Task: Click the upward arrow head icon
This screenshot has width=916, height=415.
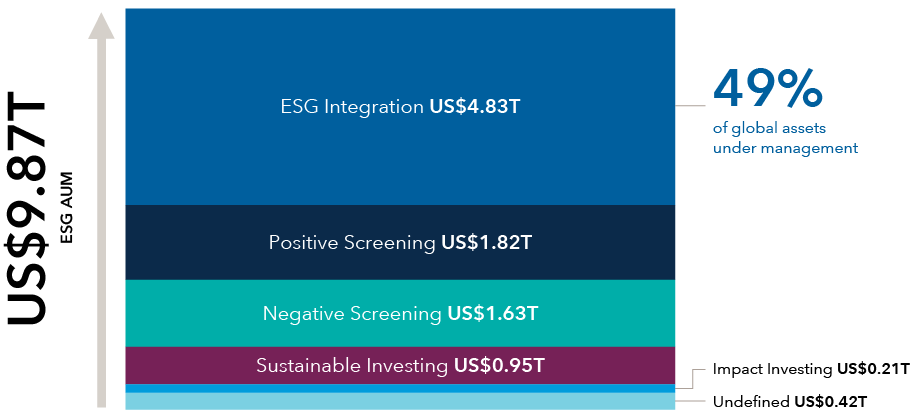Action: pos(101,26)
